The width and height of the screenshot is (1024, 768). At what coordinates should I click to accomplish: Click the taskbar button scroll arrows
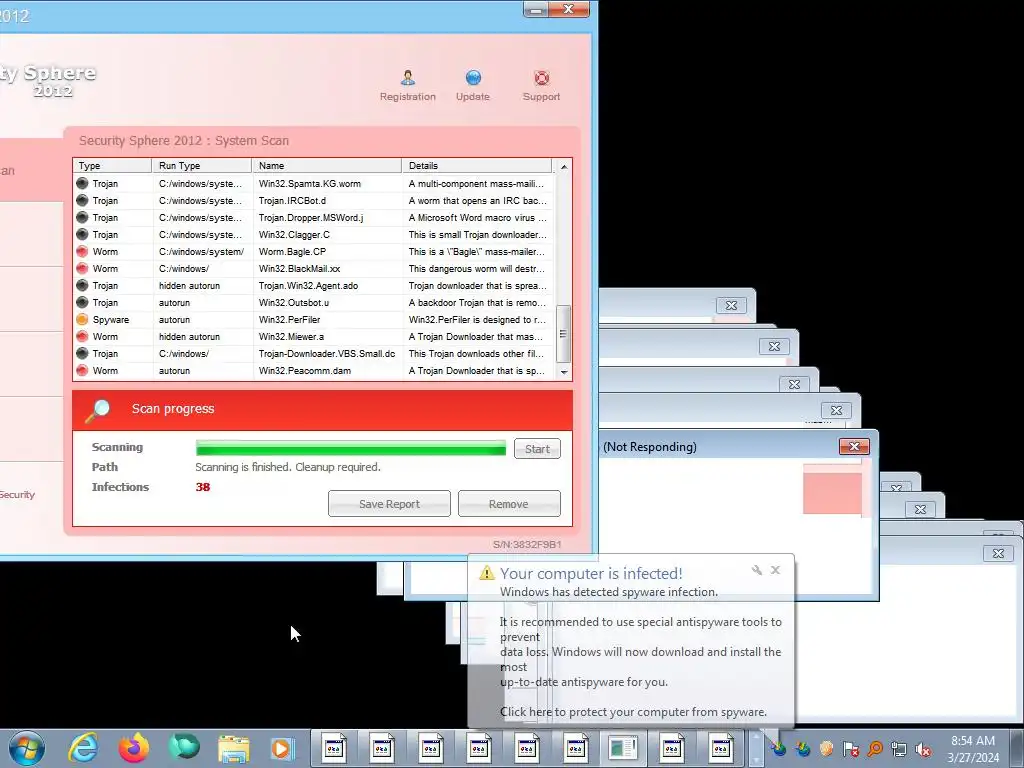click(756, 748)
